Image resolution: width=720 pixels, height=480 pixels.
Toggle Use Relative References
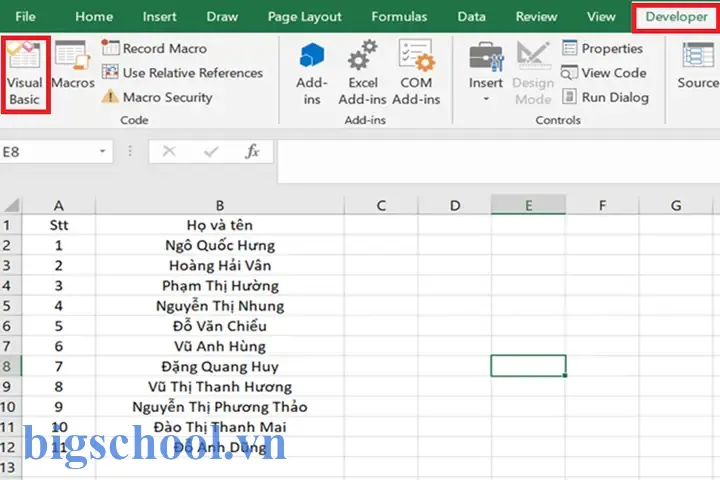[182, 73]
